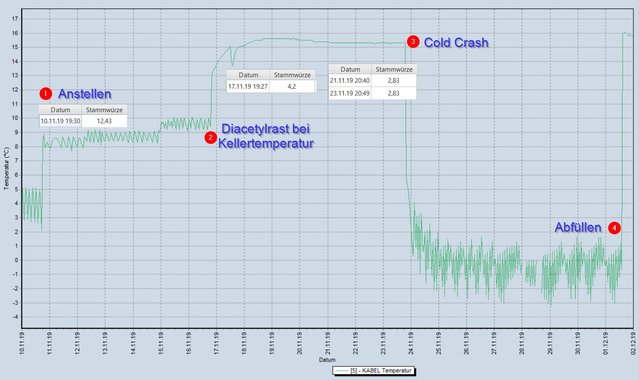Click the Stammwürze header above 12,43

tap(104, 110)
